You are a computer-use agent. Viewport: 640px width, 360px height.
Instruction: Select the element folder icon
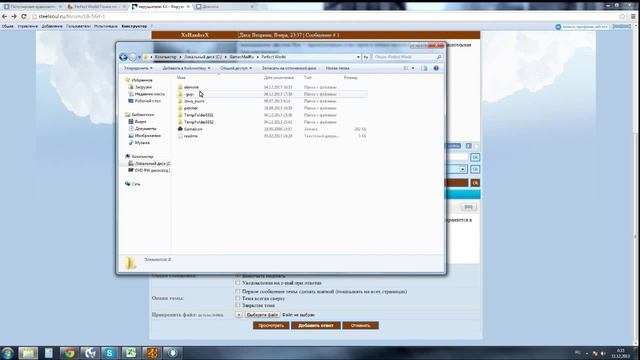(180, 87)
